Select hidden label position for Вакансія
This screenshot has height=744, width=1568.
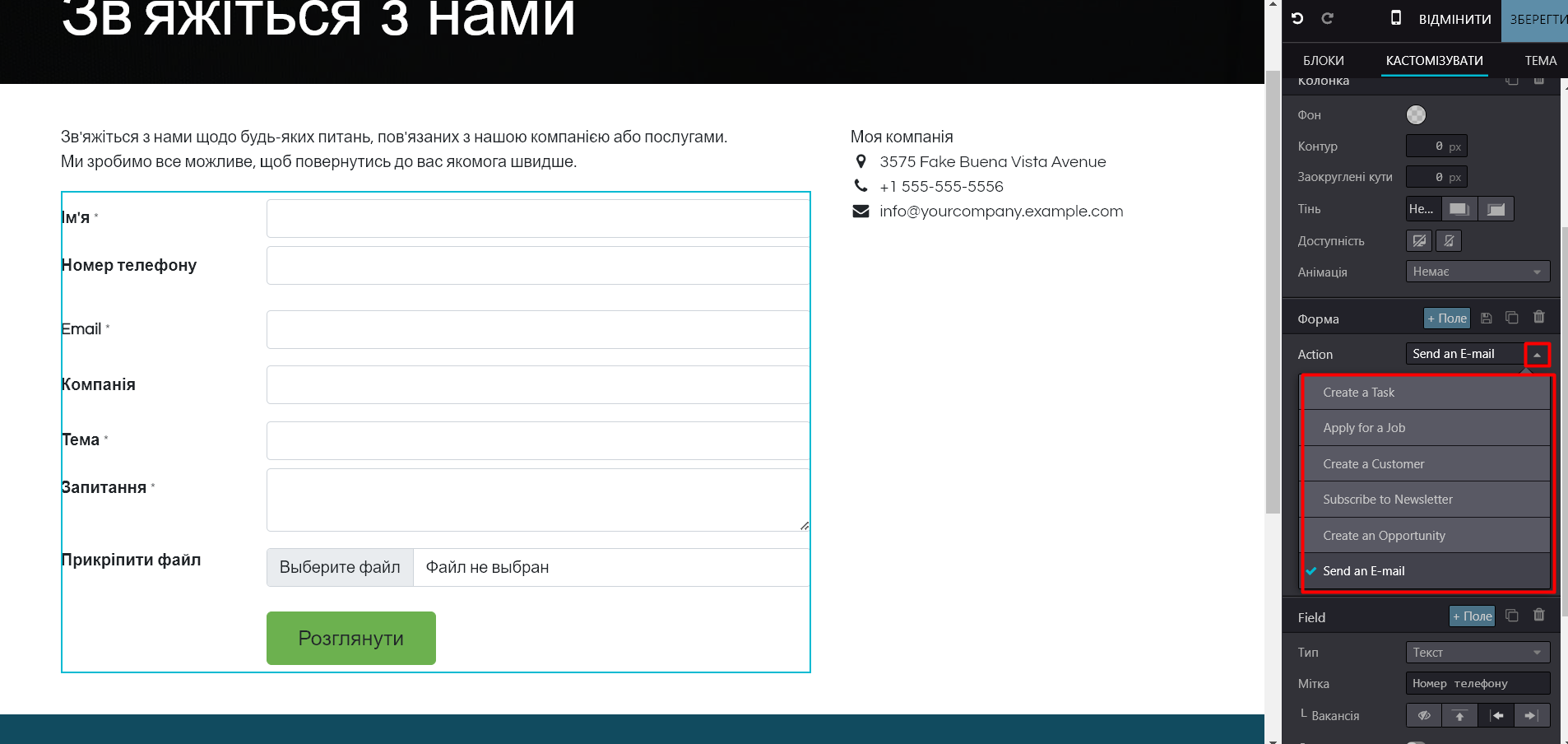(1424, 716)
